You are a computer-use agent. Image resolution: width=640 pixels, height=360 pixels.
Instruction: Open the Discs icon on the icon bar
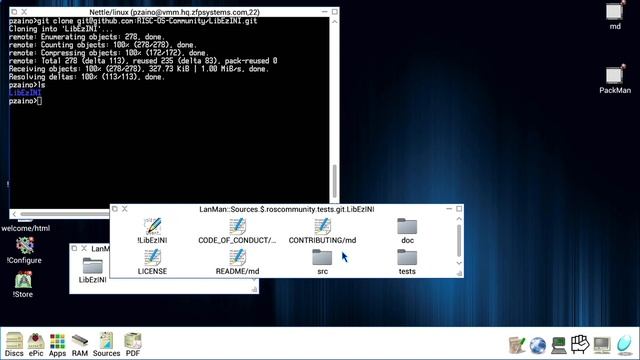tap(14, 345)
